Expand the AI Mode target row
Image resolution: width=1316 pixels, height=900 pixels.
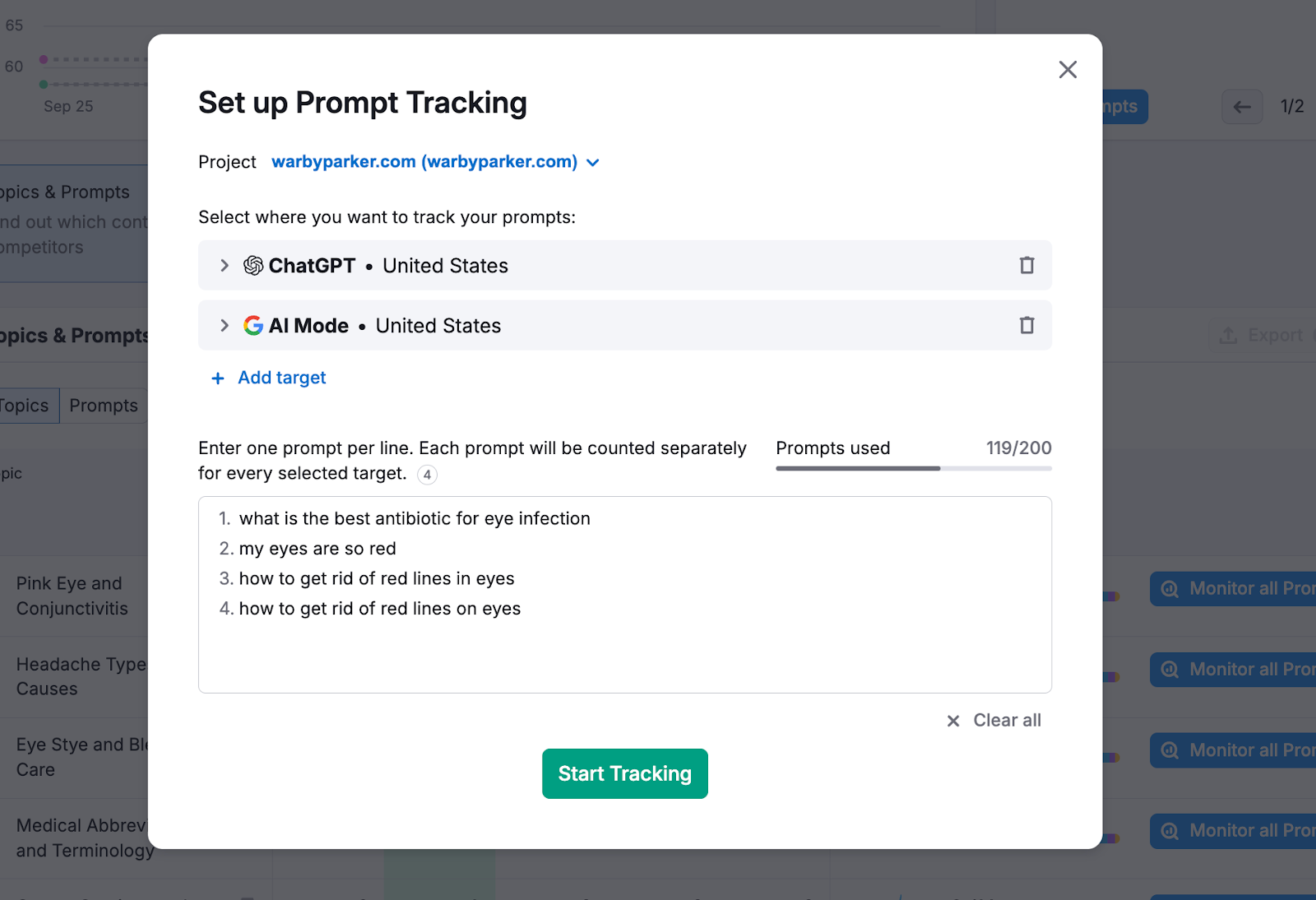[x=224, y=325]
